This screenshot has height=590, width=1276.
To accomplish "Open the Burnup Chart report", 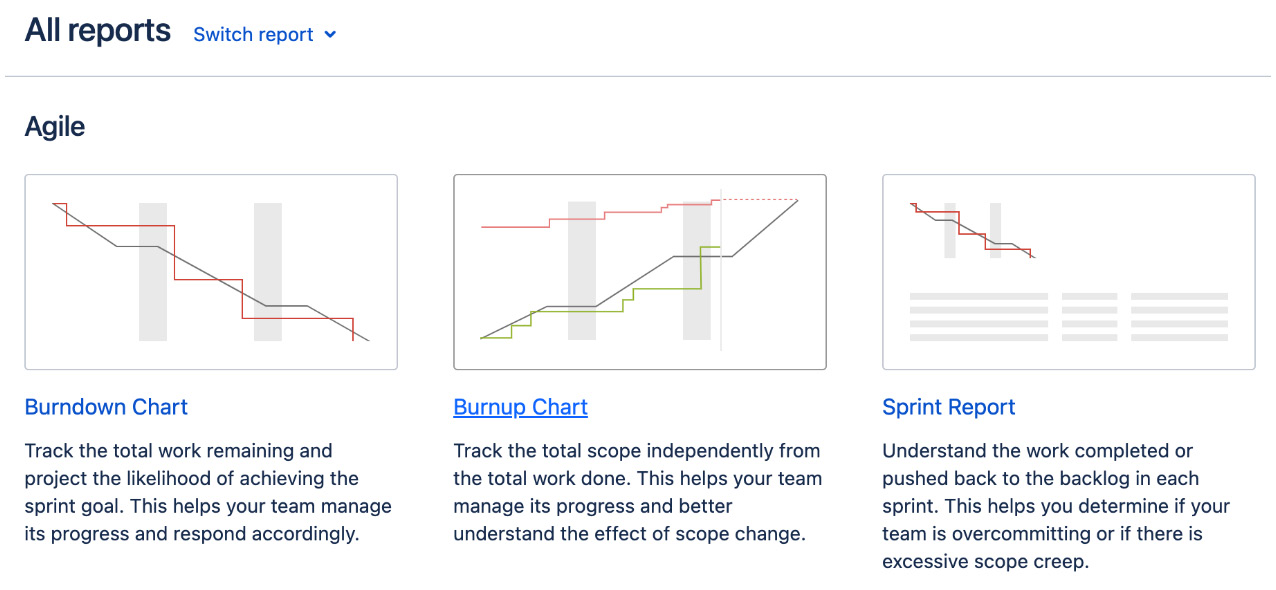I will (520, 407).
